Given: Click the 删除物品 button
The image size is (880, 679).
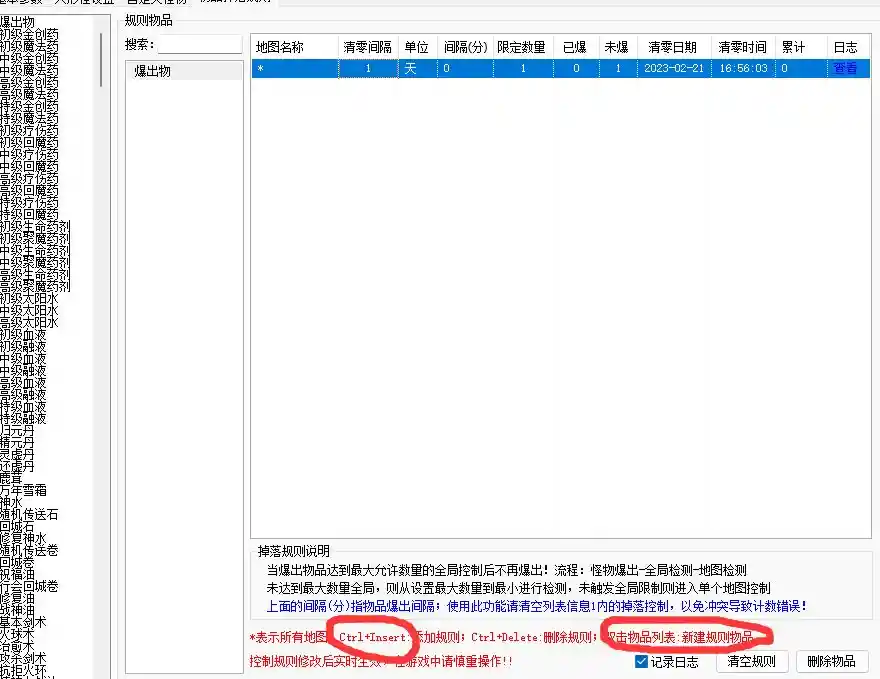Looking at the screenshot, I should 832,662.
